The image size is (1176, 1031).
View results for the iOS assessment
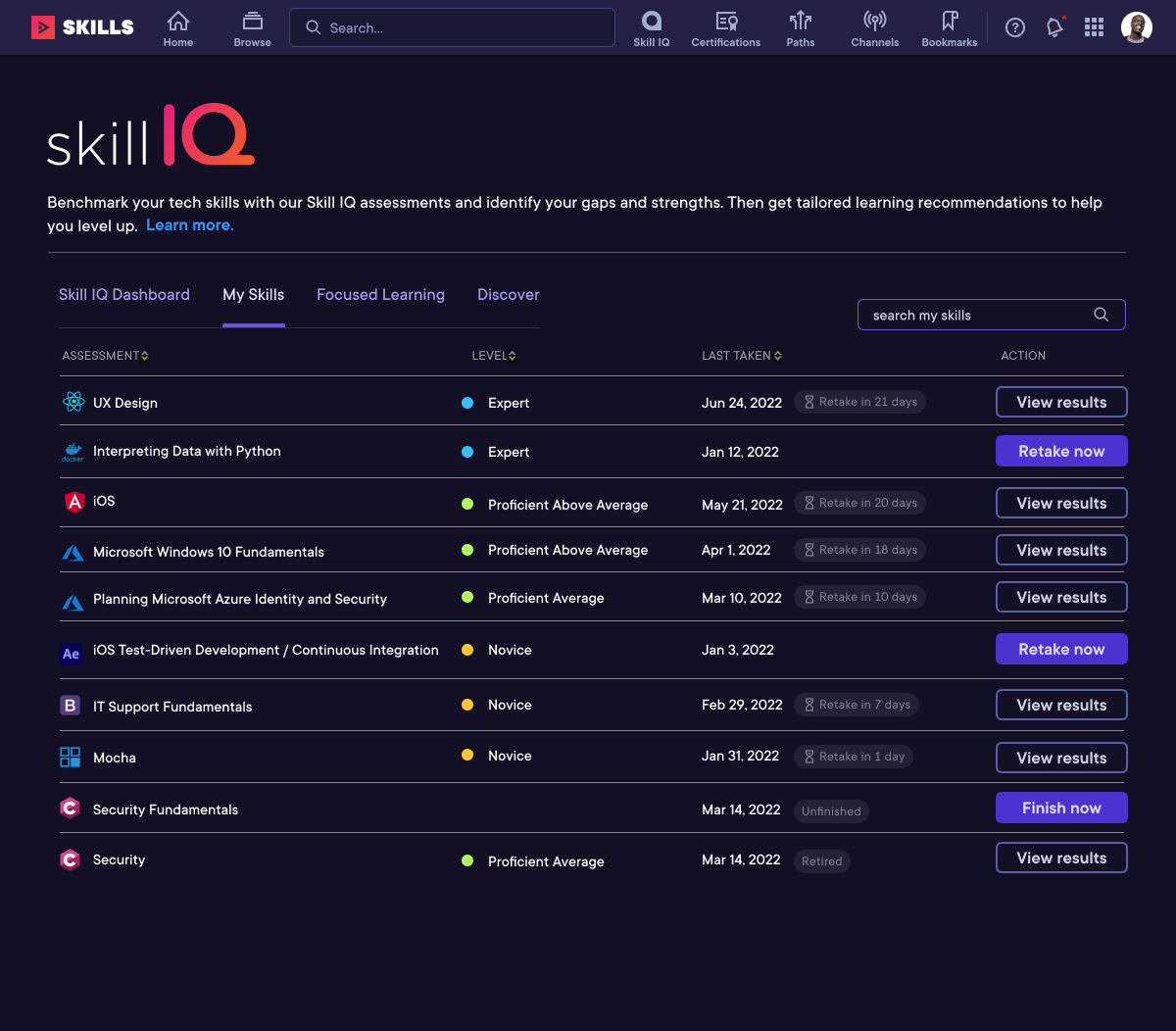[x=1061, y=503]
